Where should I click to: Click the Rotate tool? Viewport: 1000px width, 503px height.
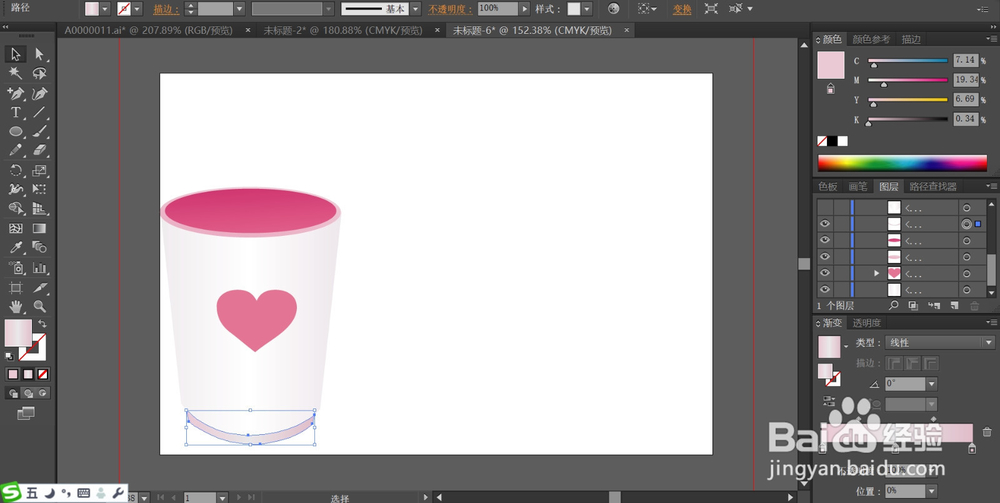tap(16, 170)
